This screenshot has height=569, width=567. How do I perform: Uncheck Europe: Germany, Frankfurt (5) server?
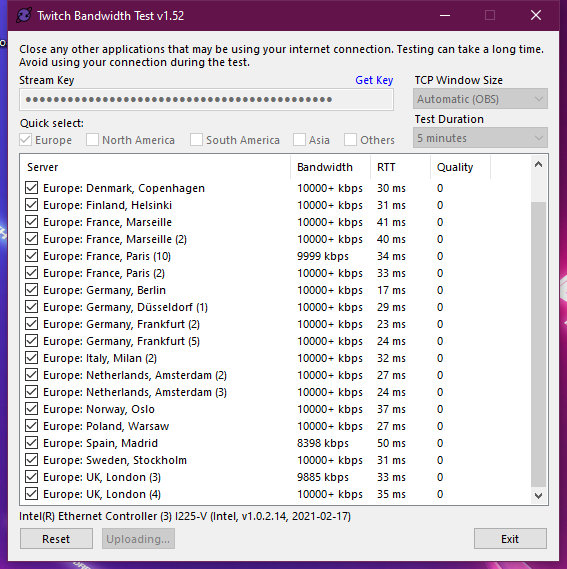32,341
